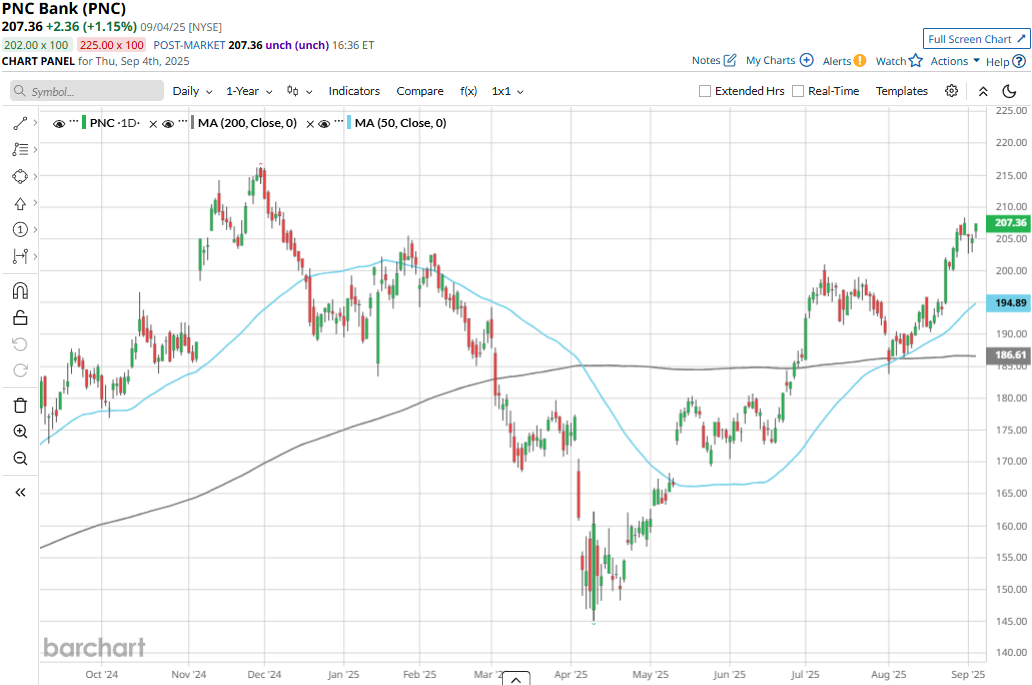Open the Help link
The image size is (1032, 685).
point(998,61)
